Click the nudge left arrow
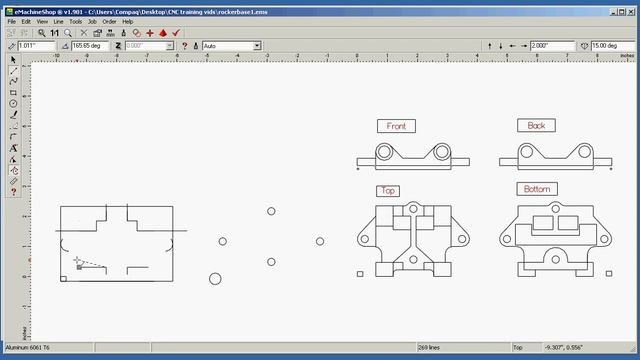This screenshot has height=360, width=640. (x=512, y=46)
